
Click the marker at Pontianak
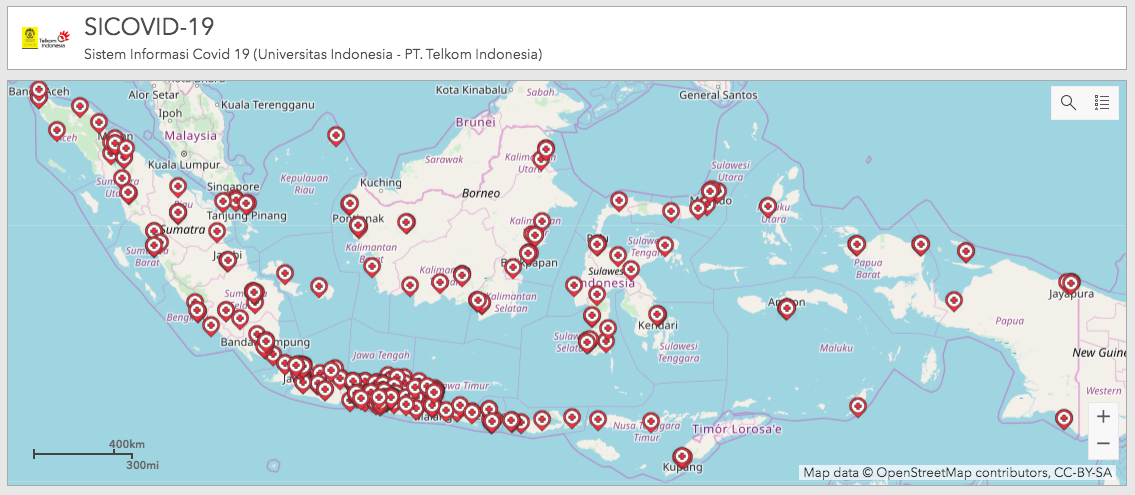pyautogui.click(x=349, y=204)
